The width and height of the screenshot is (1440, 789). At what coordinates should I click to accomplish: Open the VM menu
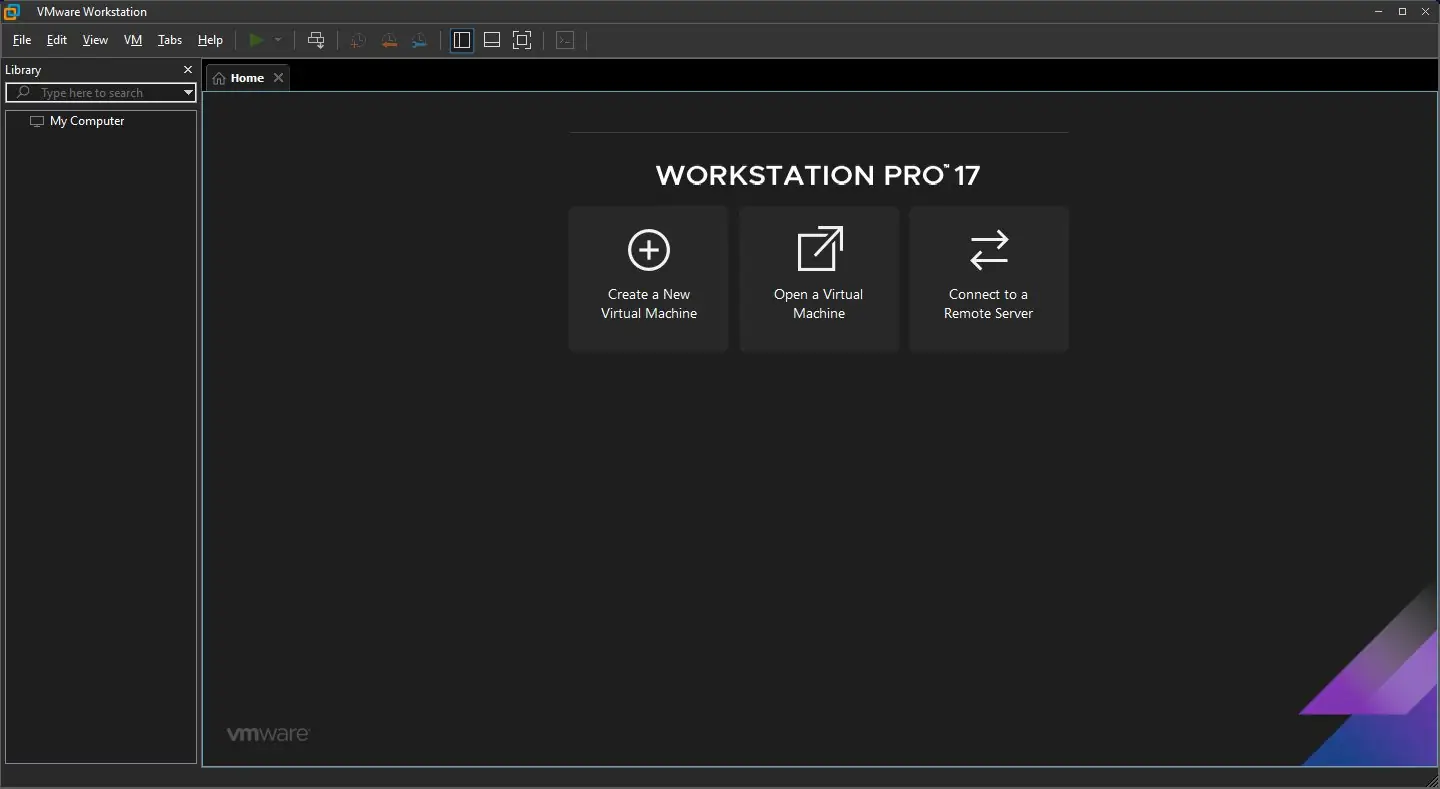pyautogui.click(x=133, y=40)
